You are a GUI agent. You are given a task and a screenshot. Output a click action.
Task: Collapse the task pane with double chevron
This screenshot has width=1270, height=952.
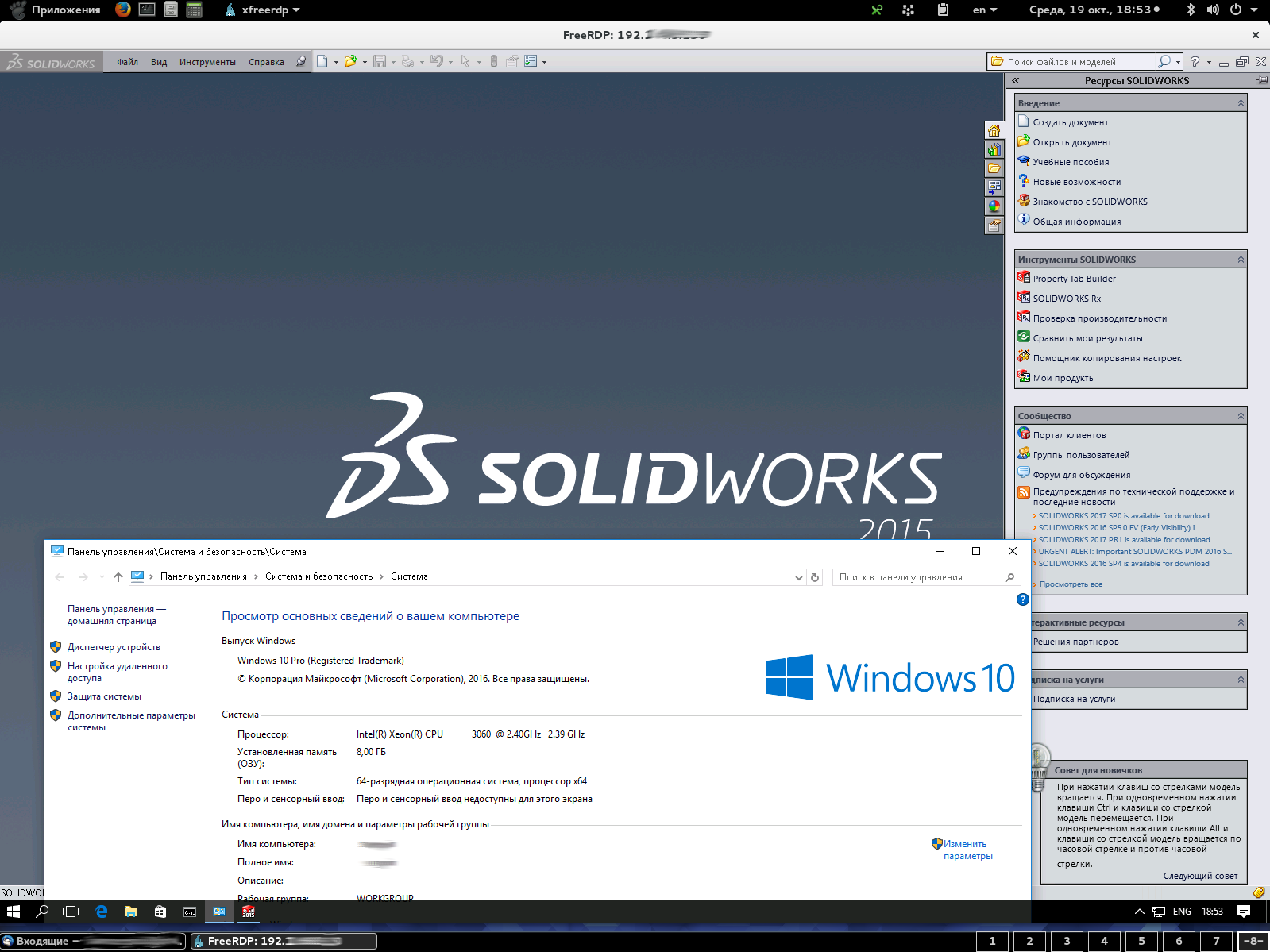tap(1015, 80)
